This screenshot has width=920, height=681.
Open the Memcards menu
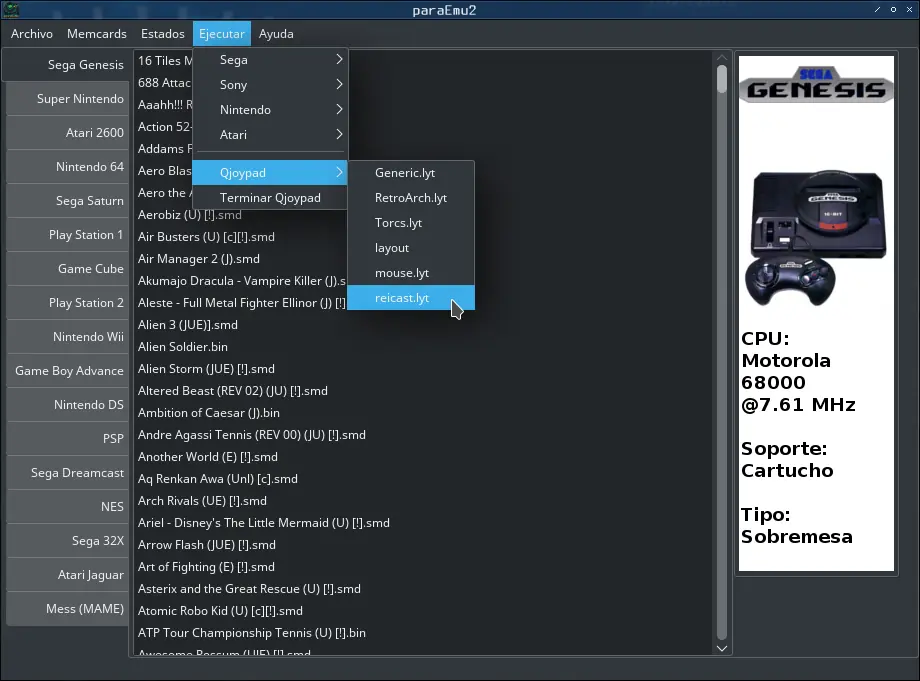click(x=97, y=34)
